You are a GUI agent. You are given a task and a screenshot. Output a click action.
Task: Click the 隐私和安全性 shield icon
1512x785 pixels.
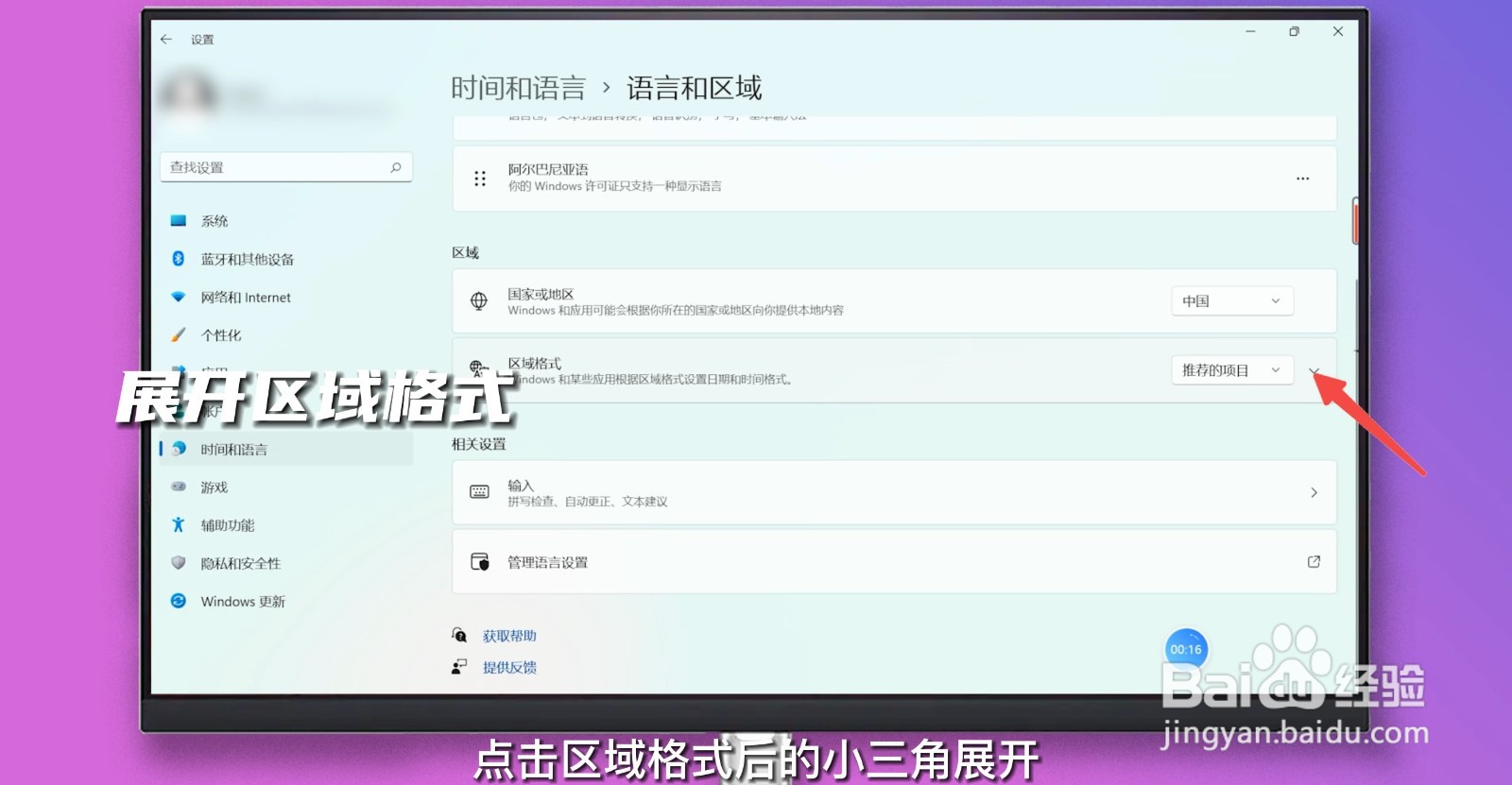179,563
